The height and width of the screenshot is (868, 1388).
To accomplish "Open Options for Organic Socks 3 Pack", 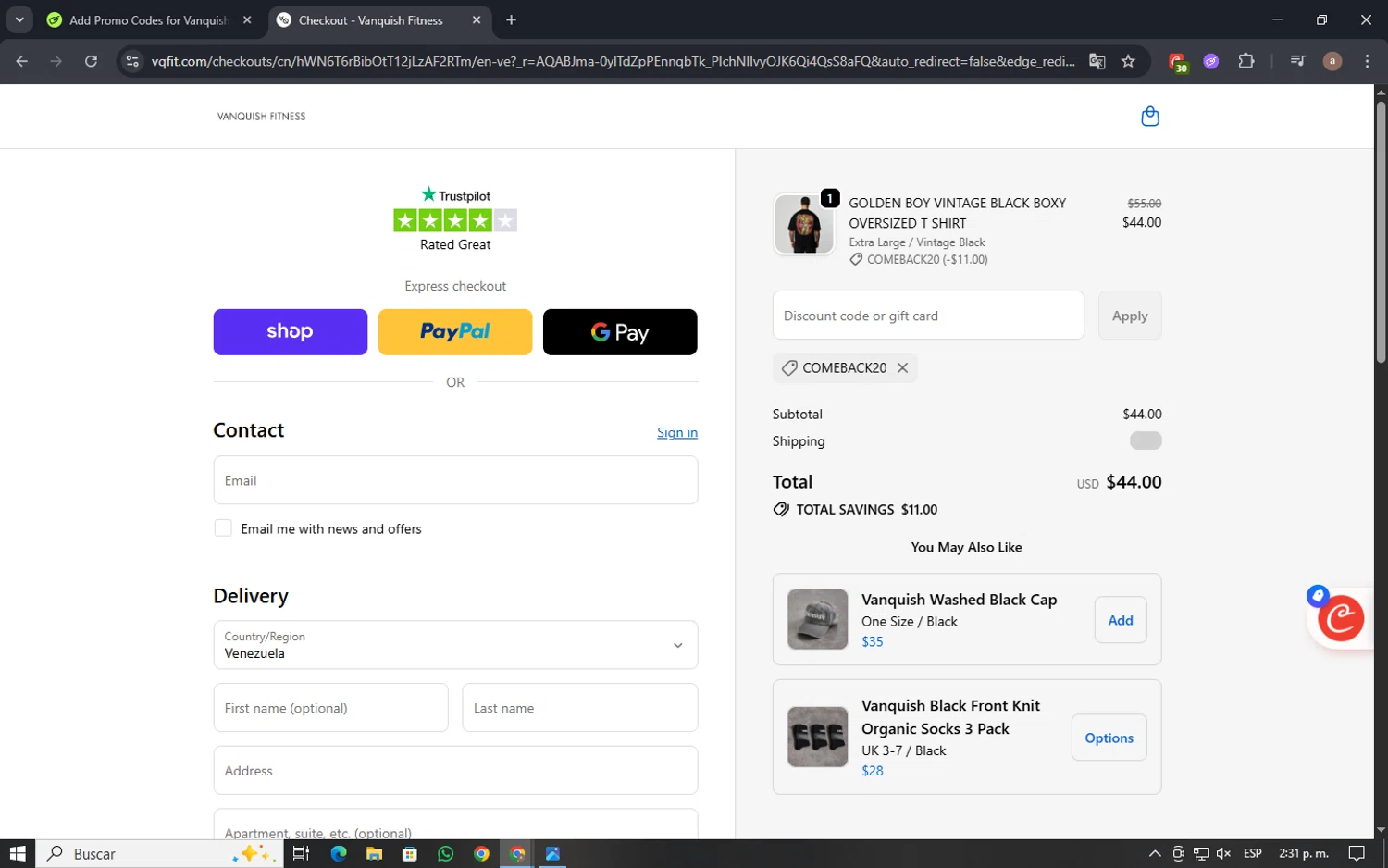I will tap(1109, 738).
